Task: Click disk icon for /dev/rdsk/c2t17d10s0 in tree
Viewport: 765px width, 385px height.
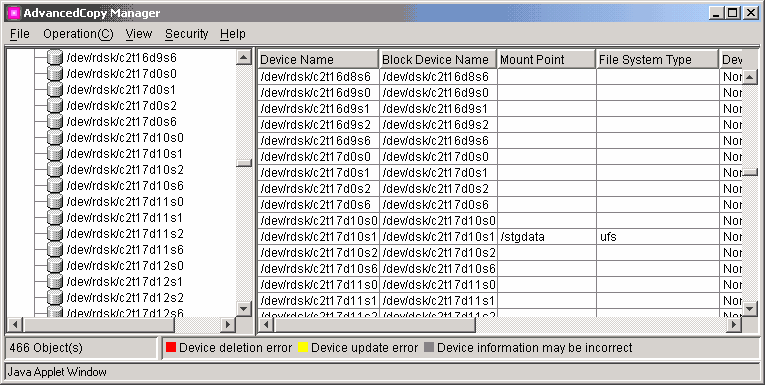Action: click(x=55, y=138)
